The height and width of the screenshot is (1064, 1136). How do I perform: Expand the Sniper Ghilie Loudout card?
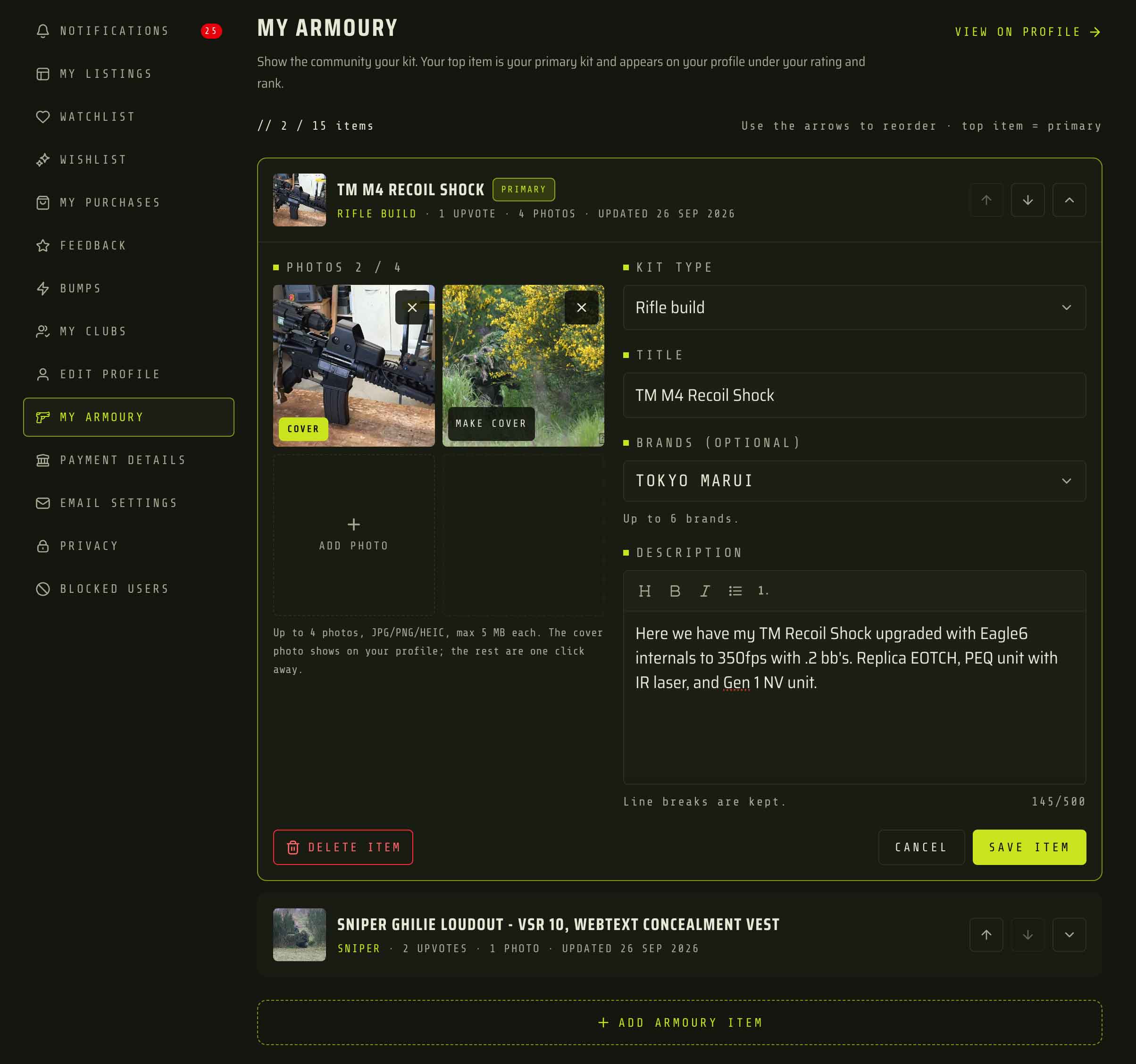tap(1069, 934)
